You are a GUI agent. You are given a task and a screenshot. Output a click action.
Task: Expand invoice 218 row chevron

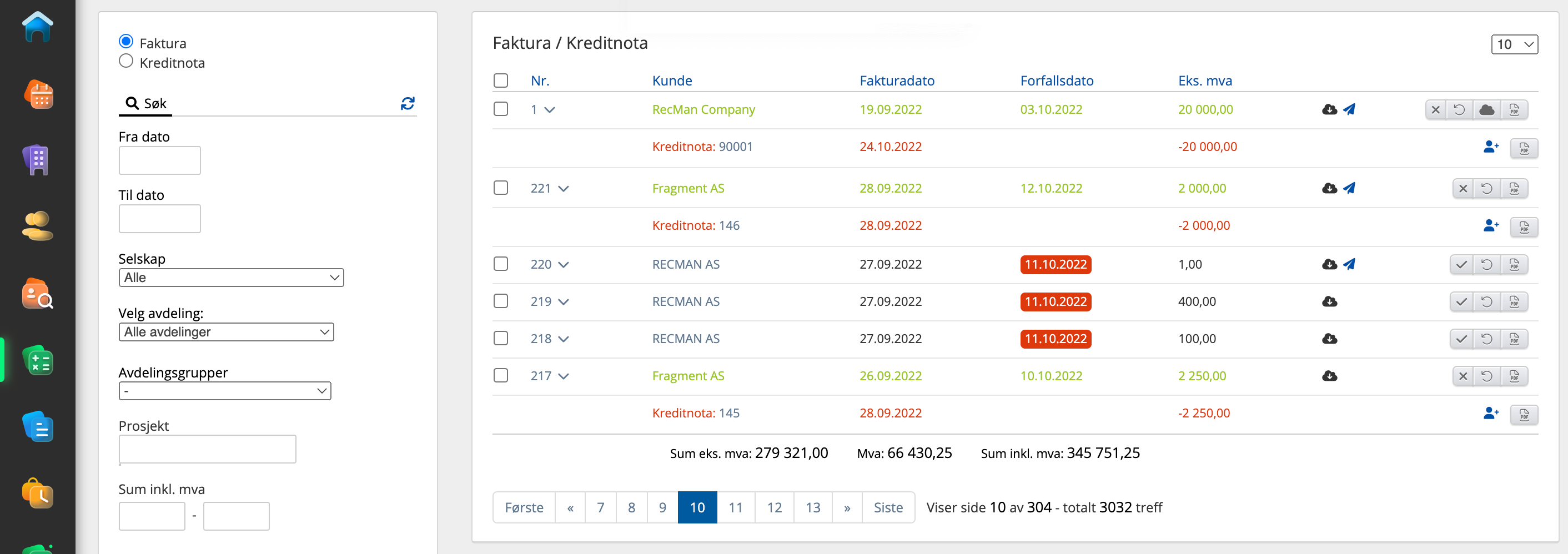(564, 339)
